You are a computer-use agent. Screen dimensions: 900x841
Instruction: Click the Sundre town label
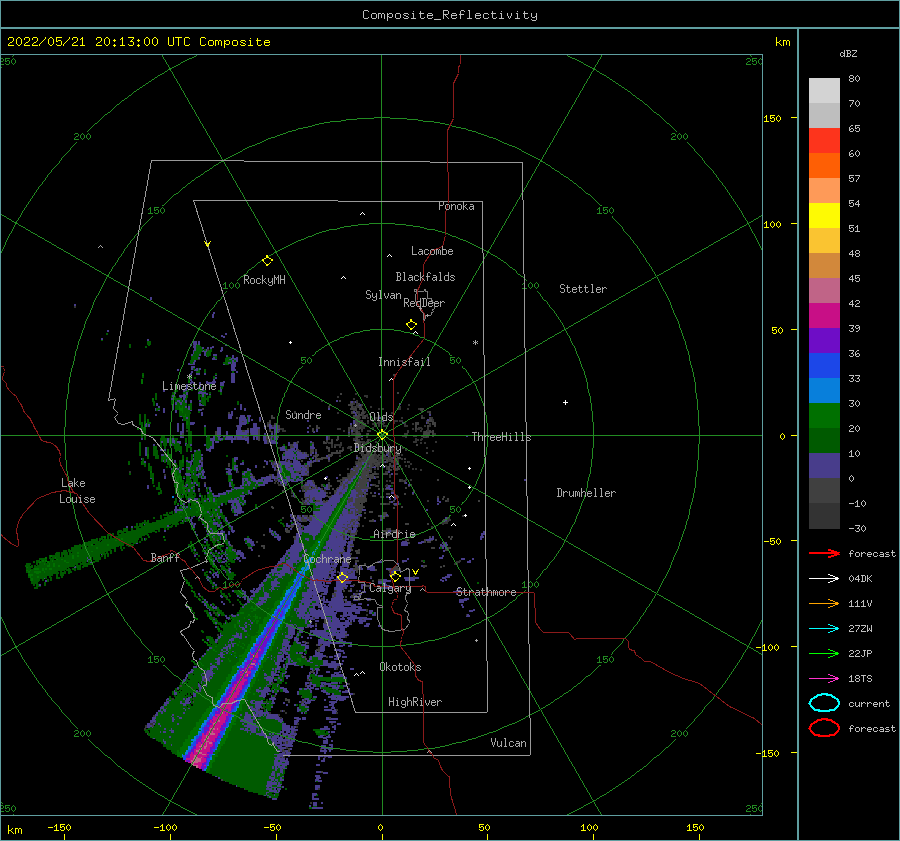303,414
